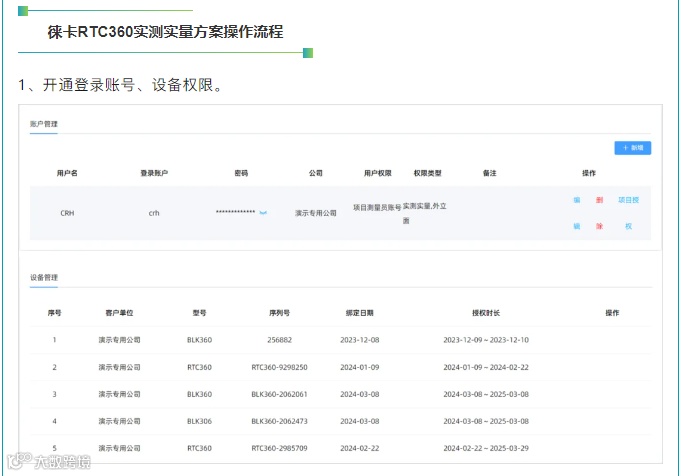The height and width of the screenshot is (476, 681).
Task: Click authorization period 2024-02-22 ~ 2025-03-29
Action: [x=486, y=448]
